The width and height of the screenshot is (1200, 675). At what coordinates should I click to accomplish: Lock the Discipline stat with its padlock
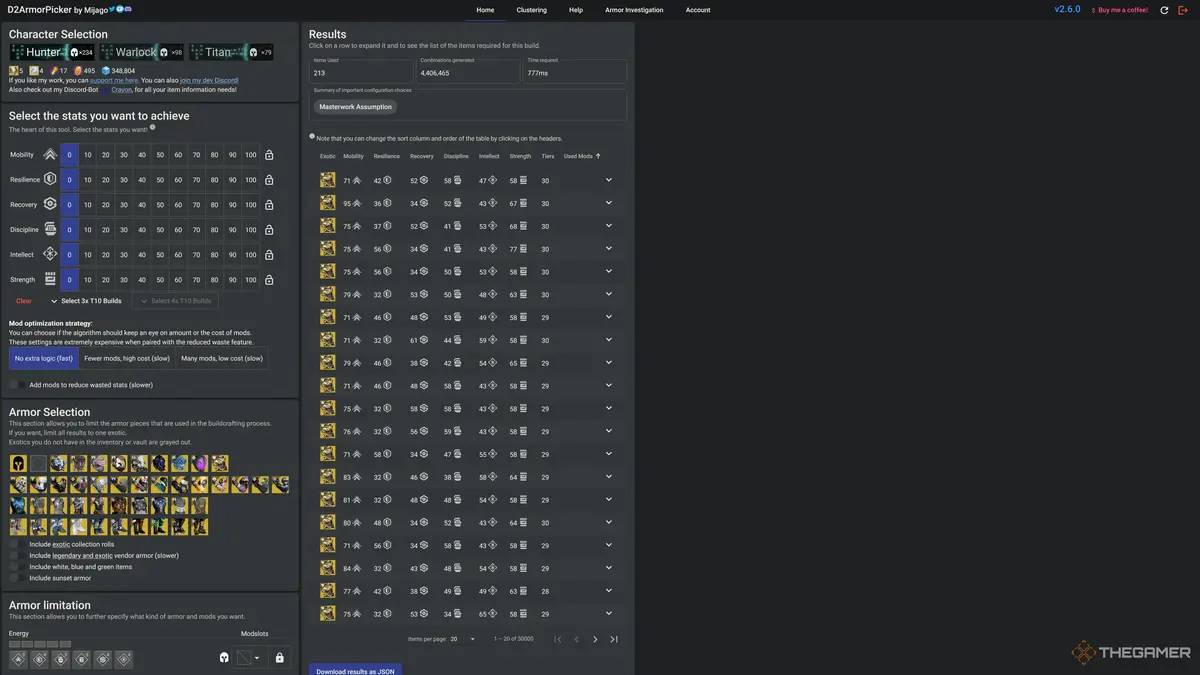point(269,230)
